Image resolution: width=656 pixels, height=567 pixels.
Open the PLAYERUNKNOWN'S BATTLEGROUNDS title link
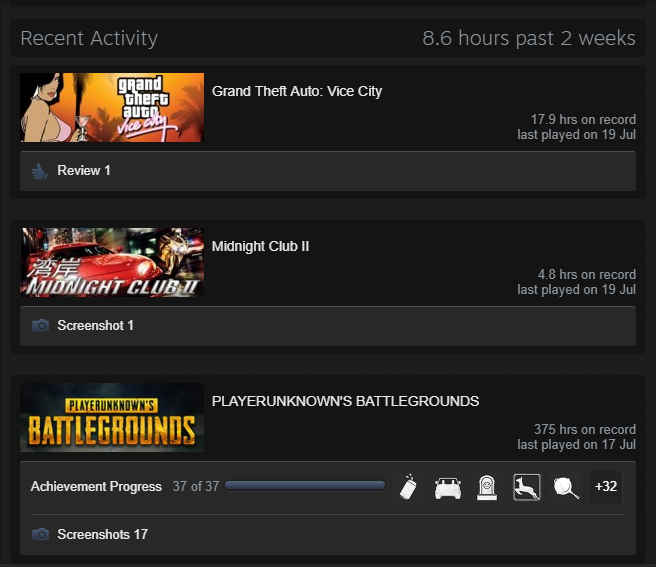pyautogui.click(x=345, y=401)
